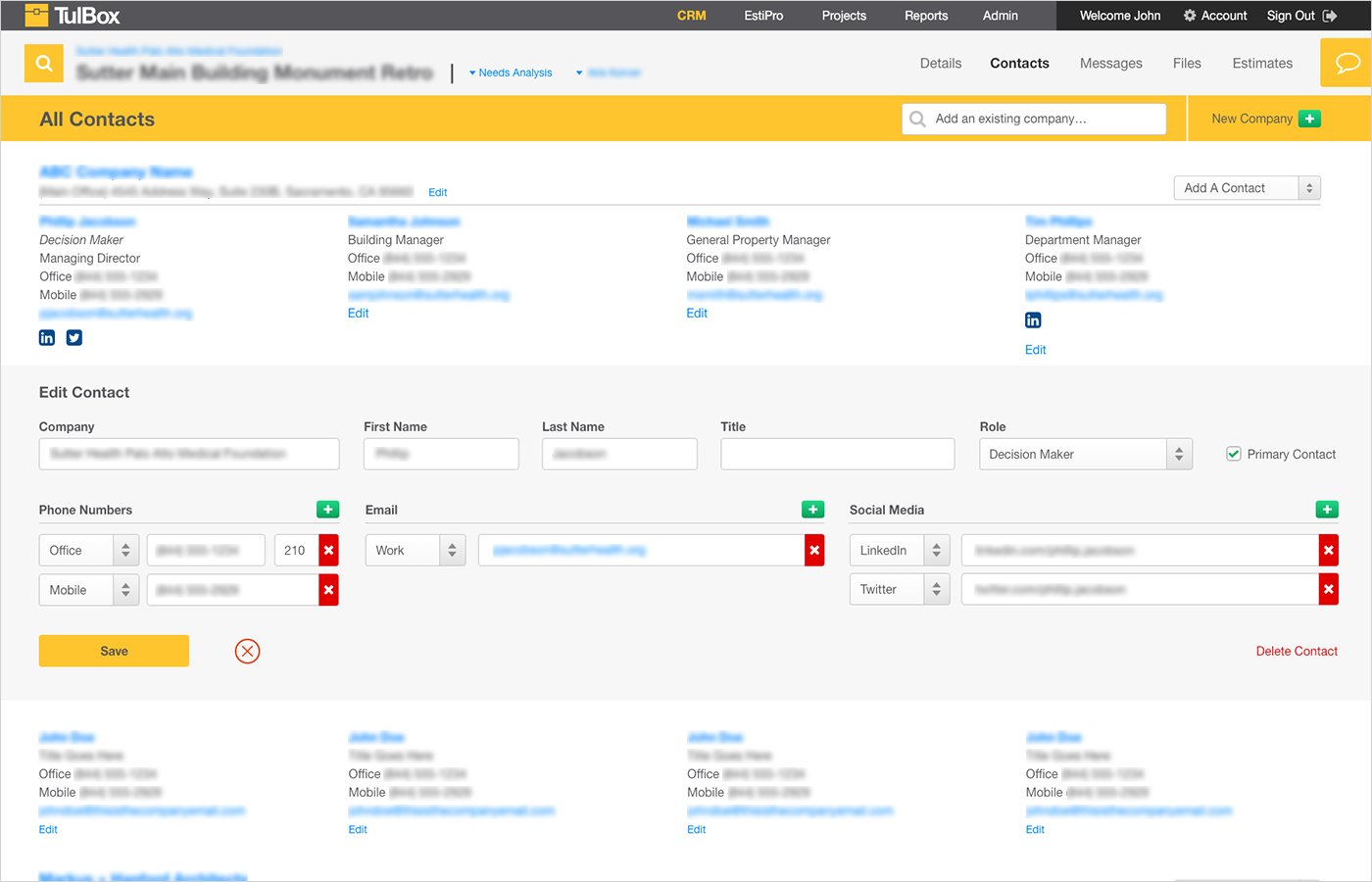The height and width of the screenshot is (882, 1372).
Task: Remove the LinkedIn social media row
Action: click(x=1329, y=551)
